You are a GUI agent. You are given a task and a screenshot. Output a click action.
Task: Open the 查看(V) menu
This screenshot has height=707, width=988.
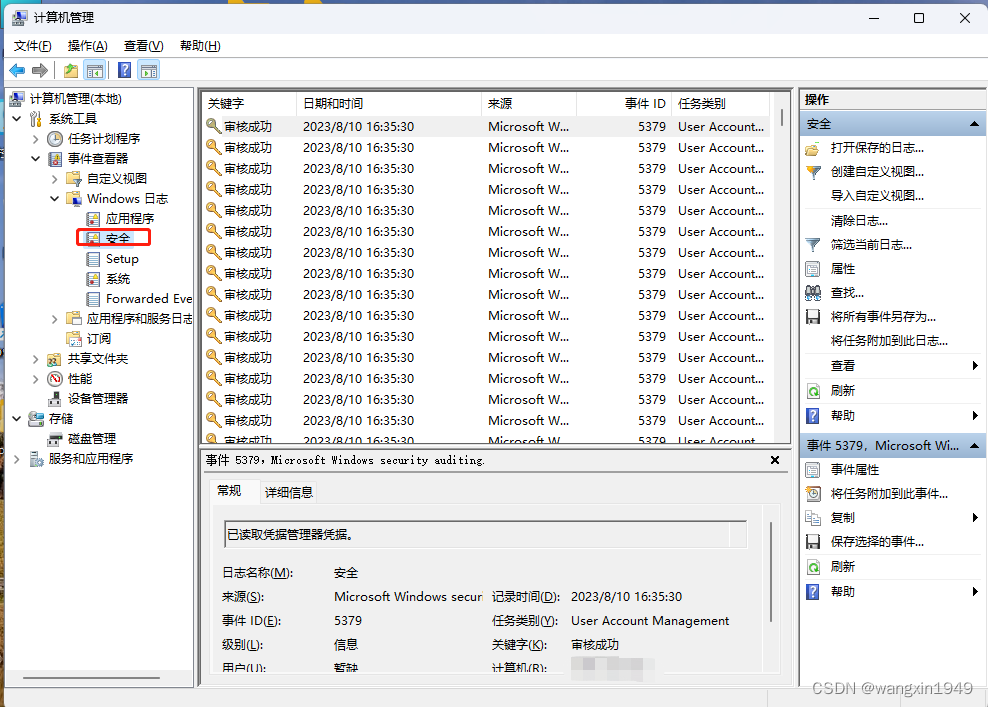[x=142, y=45]
